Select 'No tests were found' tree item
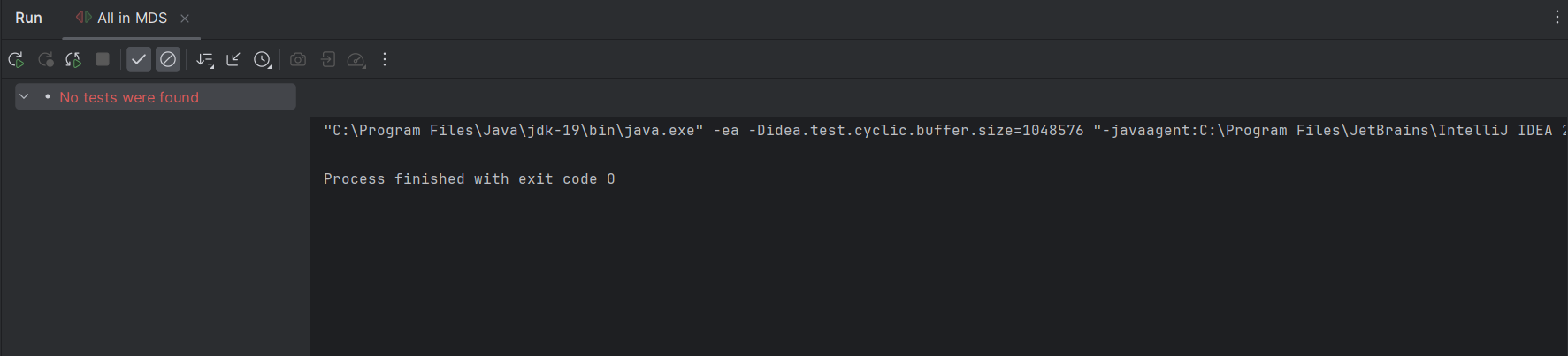 [x=129, y=97]
